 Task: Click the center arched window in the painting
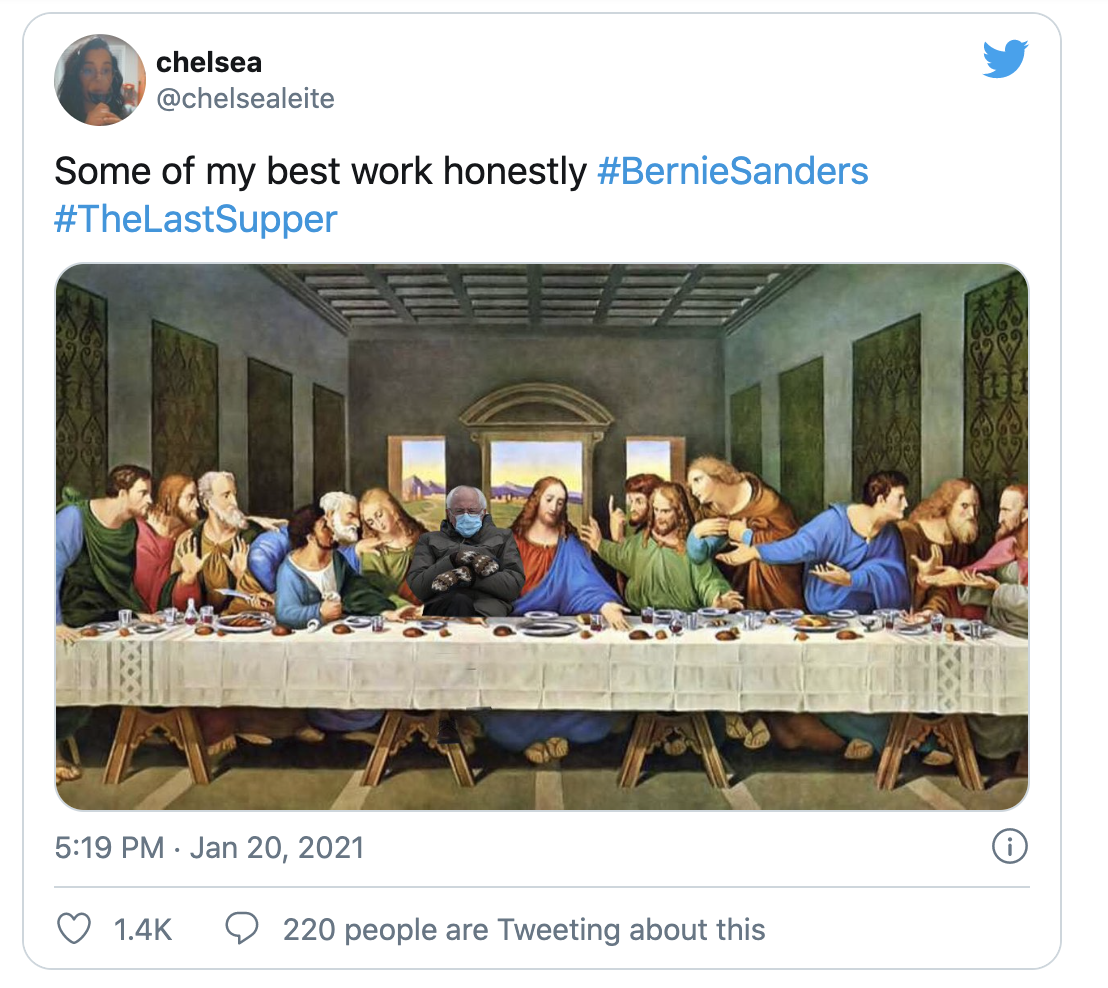pos(536,465)
